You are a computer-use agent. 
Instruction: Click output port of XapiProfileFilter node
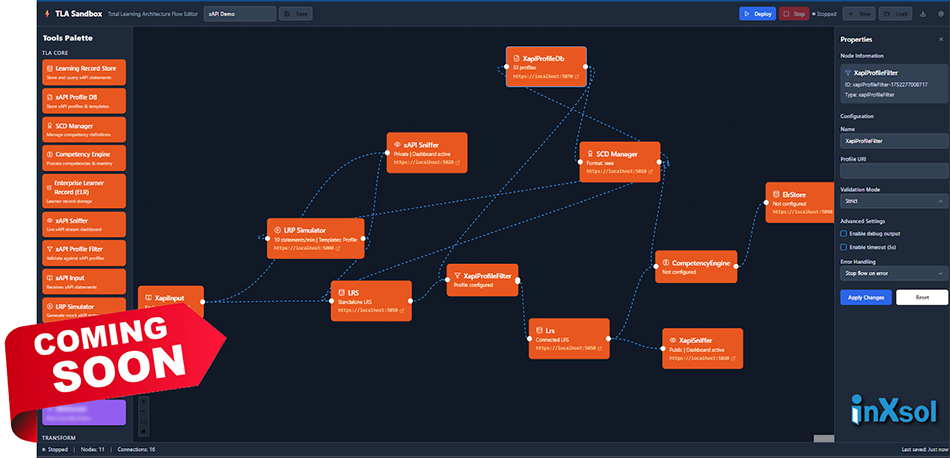coord(518,279)
